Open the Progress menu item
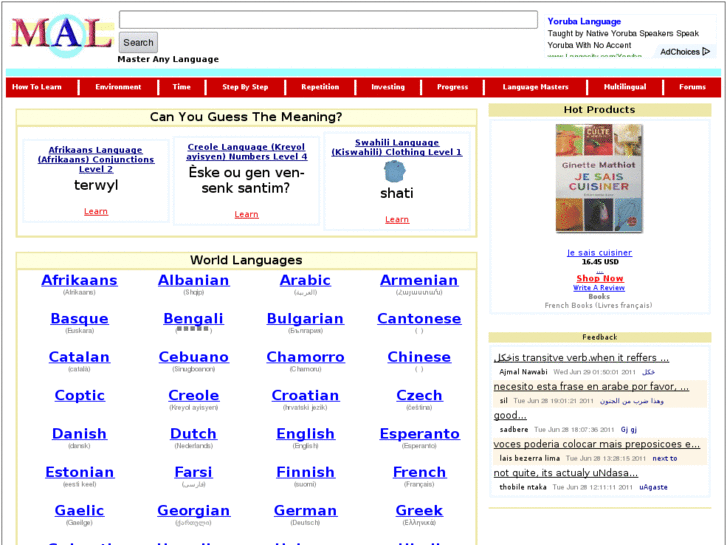 [452, 87]
